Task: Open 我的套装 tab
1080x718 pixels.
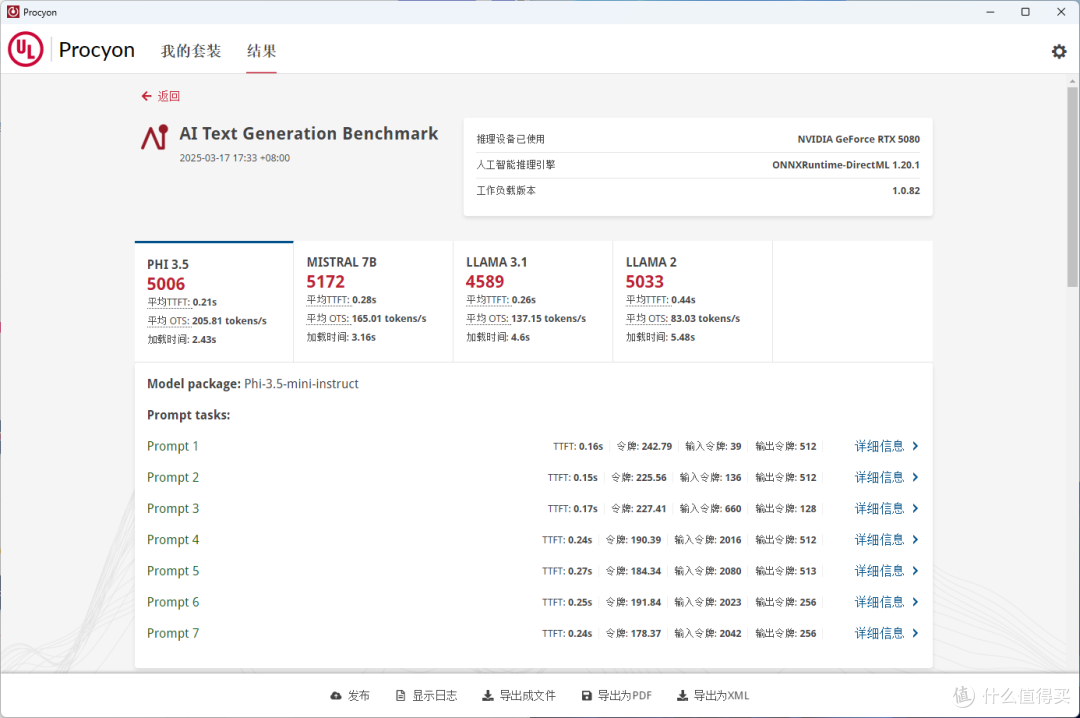Action: pos(191,51)
